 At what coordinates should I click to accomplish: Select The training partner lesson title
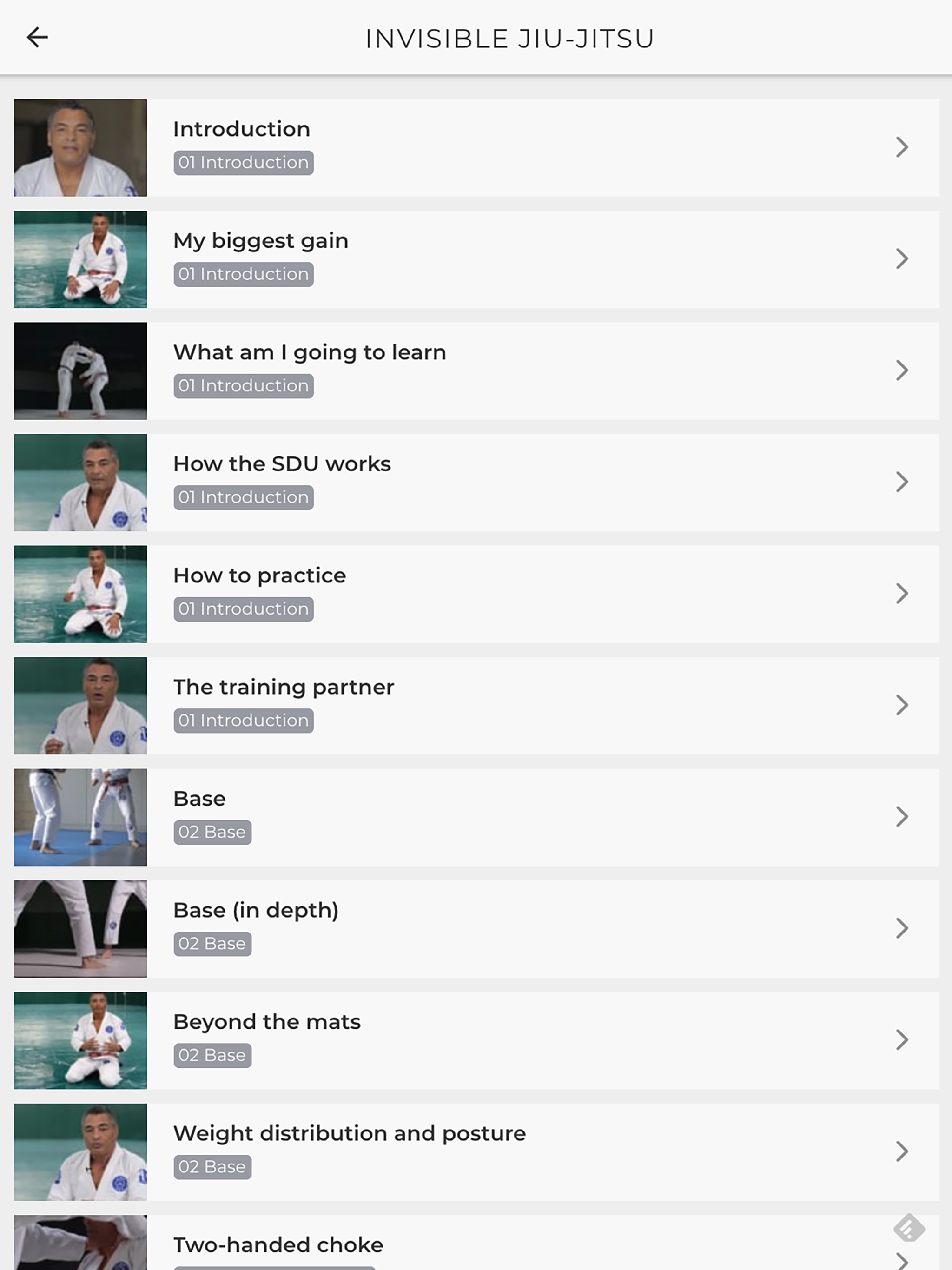click(x=284, y=687)
